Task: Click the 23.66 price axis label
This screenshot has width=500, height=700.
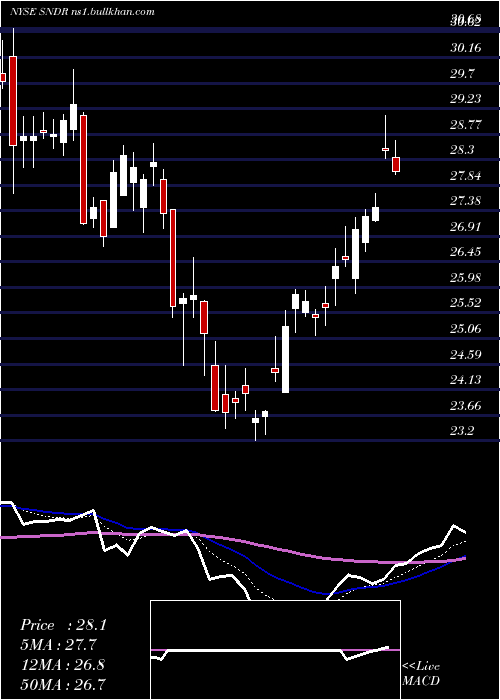Action: [x=466, y=406]
